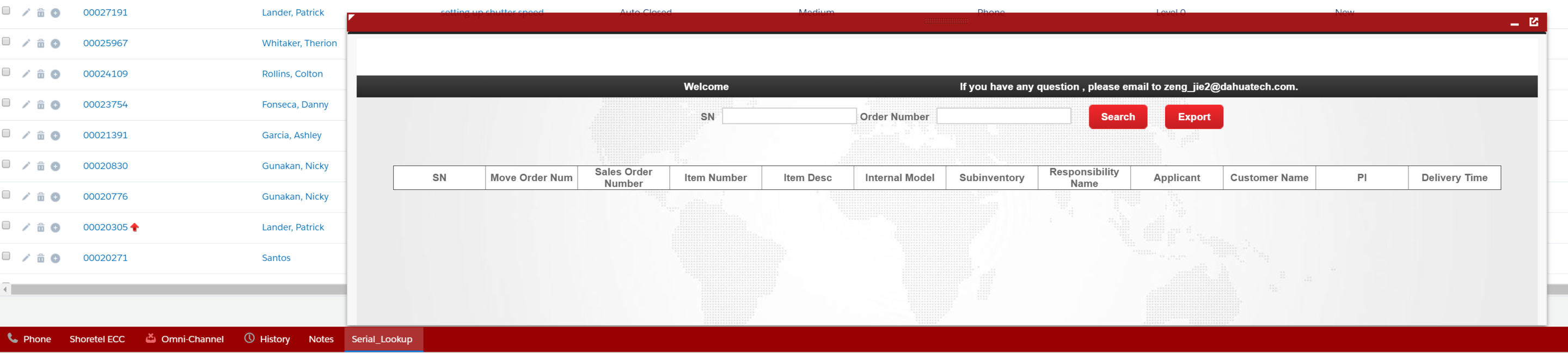Click the plus icon for case 00024109

coord(56,75)
